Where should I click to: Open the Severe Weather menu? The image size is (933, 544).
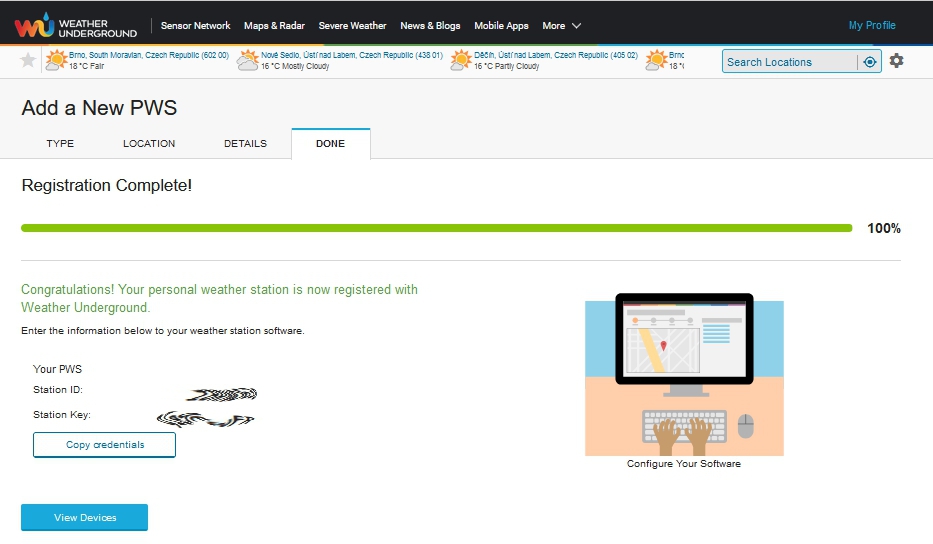tap(352, 26)
